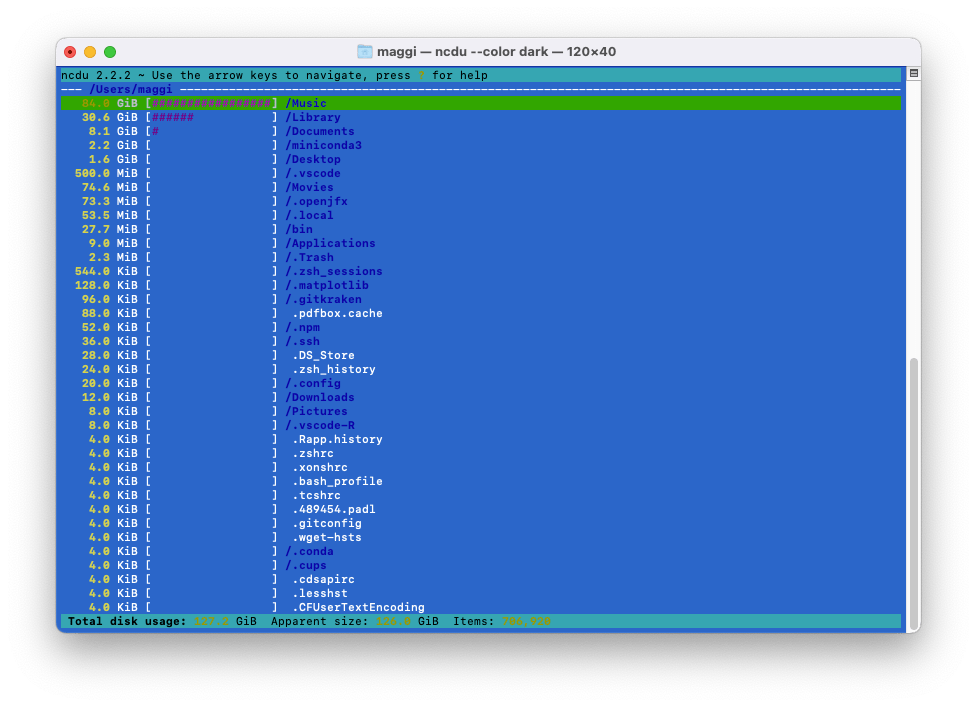The height and width of the screenshot is (707, 977).
Task: Select the /Desktop directory entry
Action: (x=313, y=159)
